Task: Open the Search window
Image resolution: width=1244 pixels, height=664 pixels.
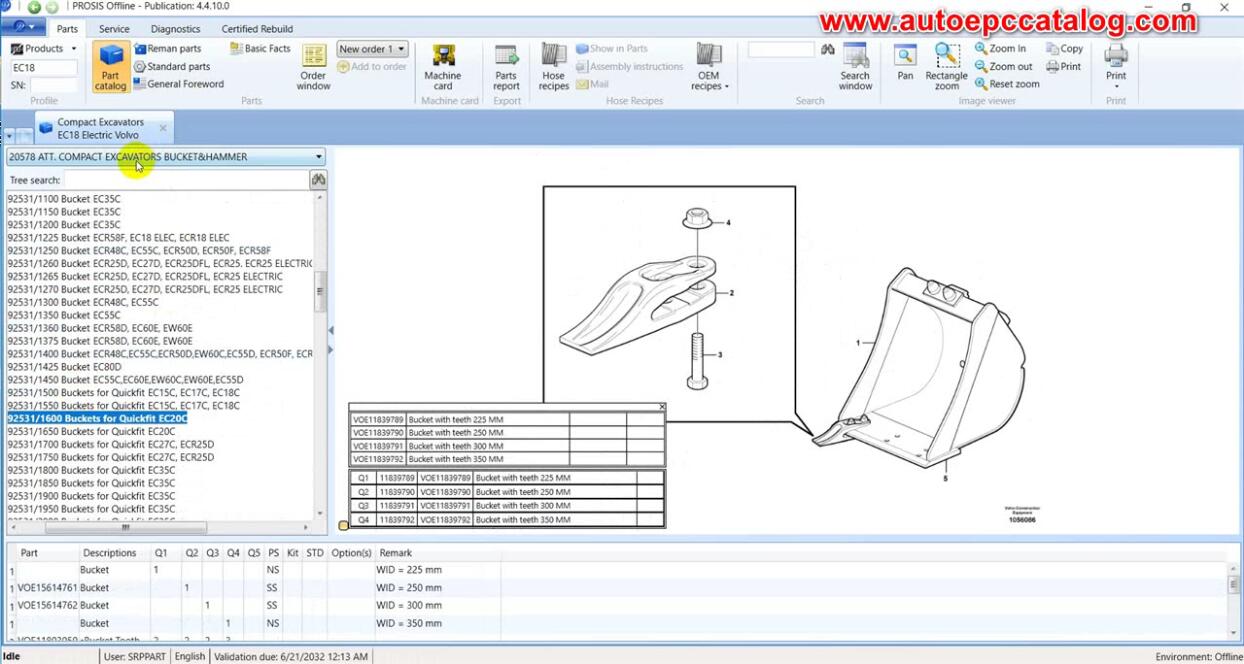Action: tap(855, 67)
